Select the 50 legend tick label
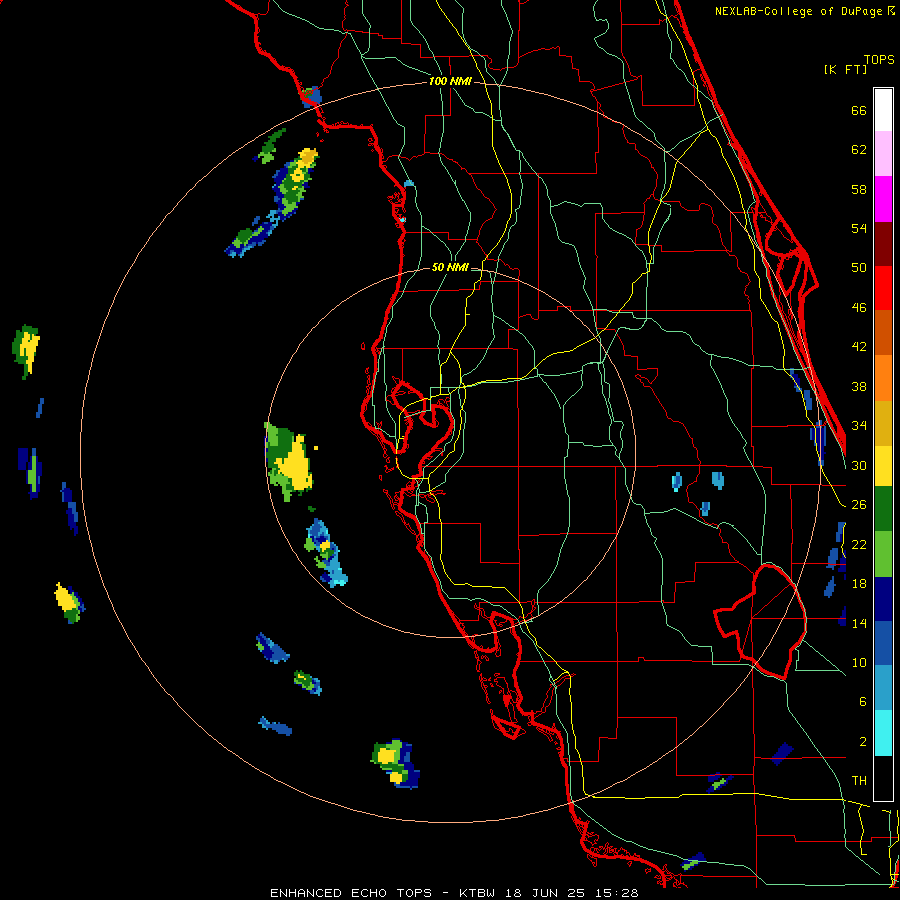Viewport: 900px width, 900px height. (x=859, y=267)
